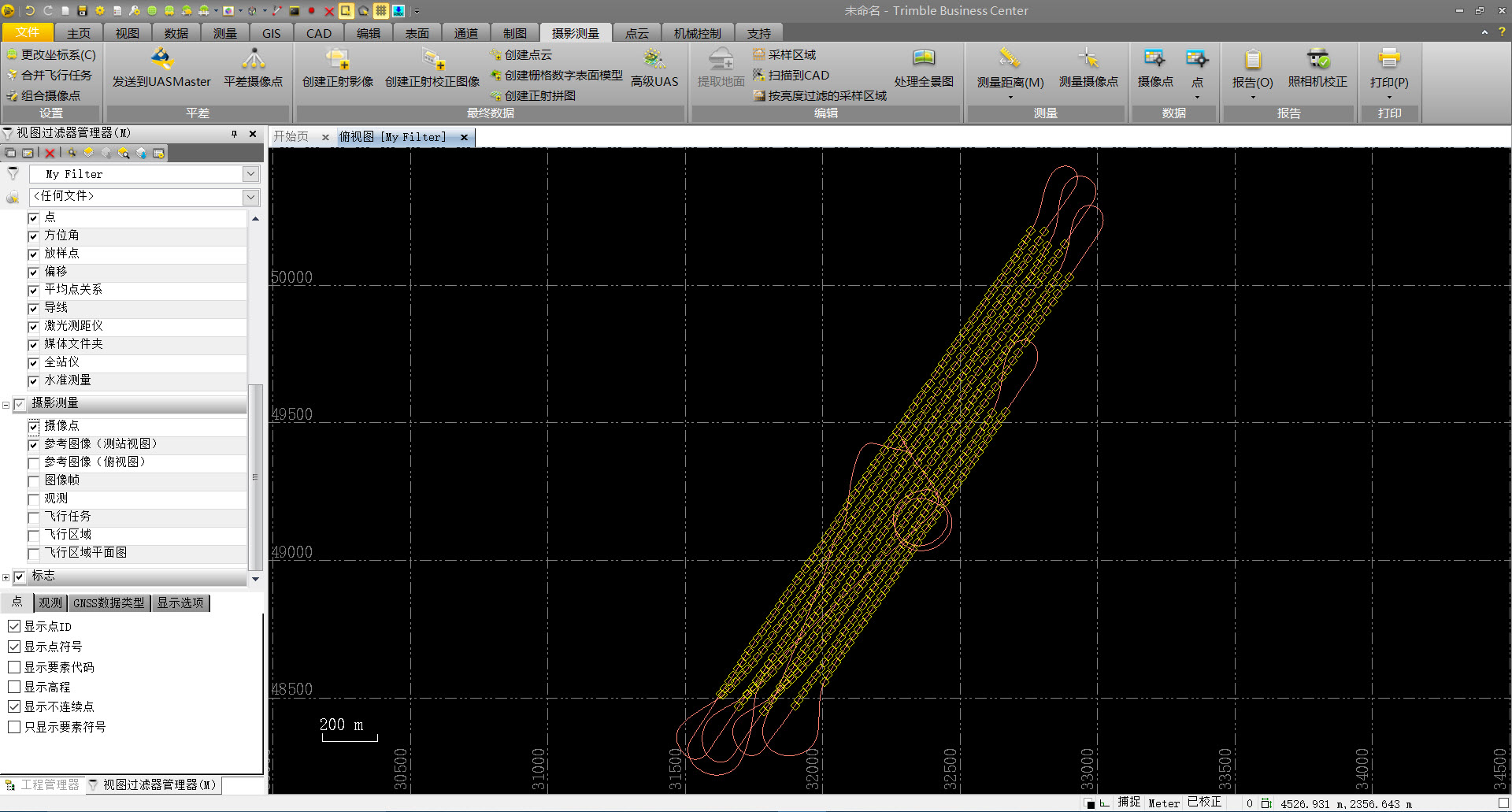Collapse the 摄影测量 tree group

[x=6, y=405]
